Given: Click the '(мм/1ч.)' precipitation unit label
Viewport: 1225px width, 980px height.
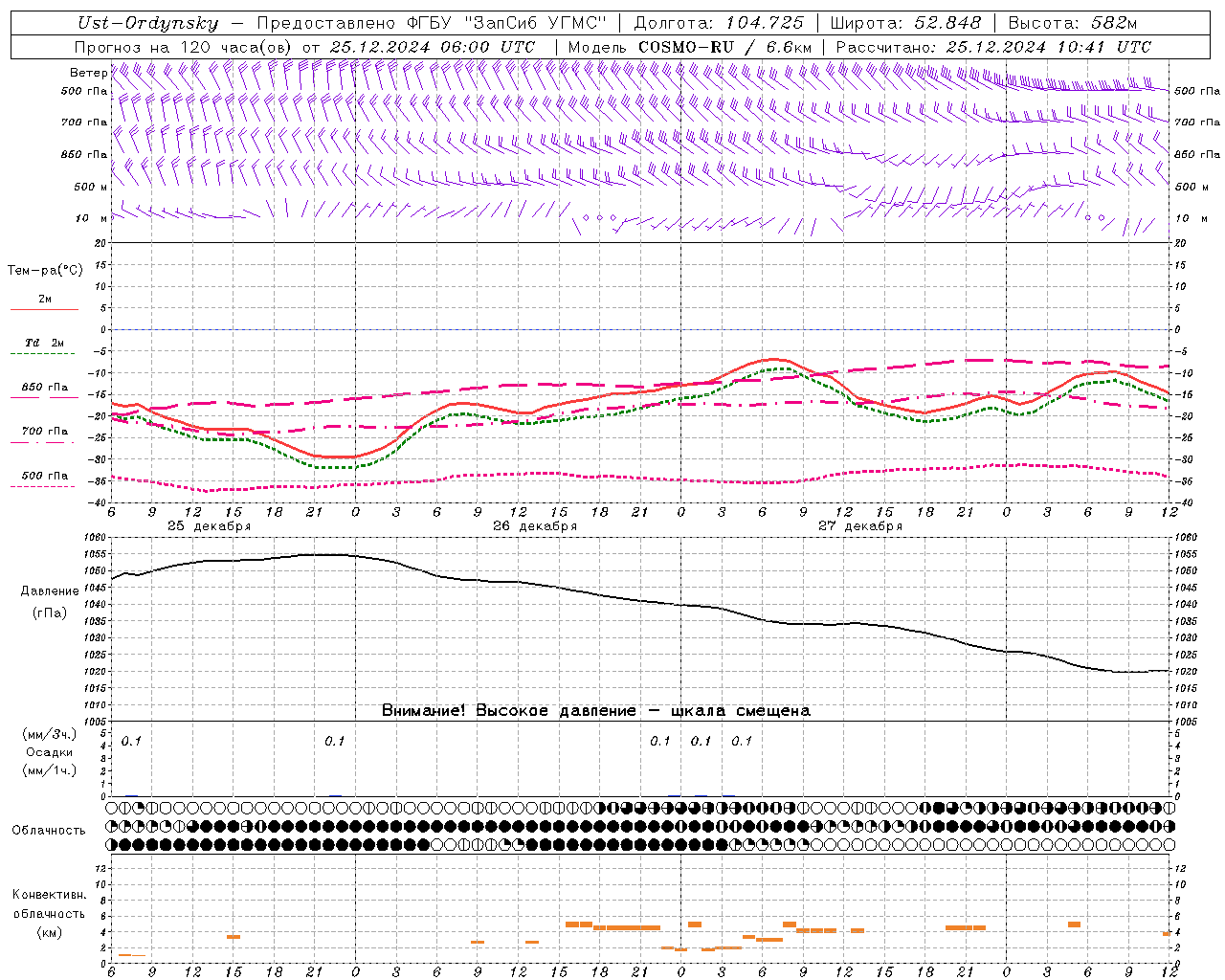Looking at the screenshot, I should pyautogui.click(x=50, y=770).
